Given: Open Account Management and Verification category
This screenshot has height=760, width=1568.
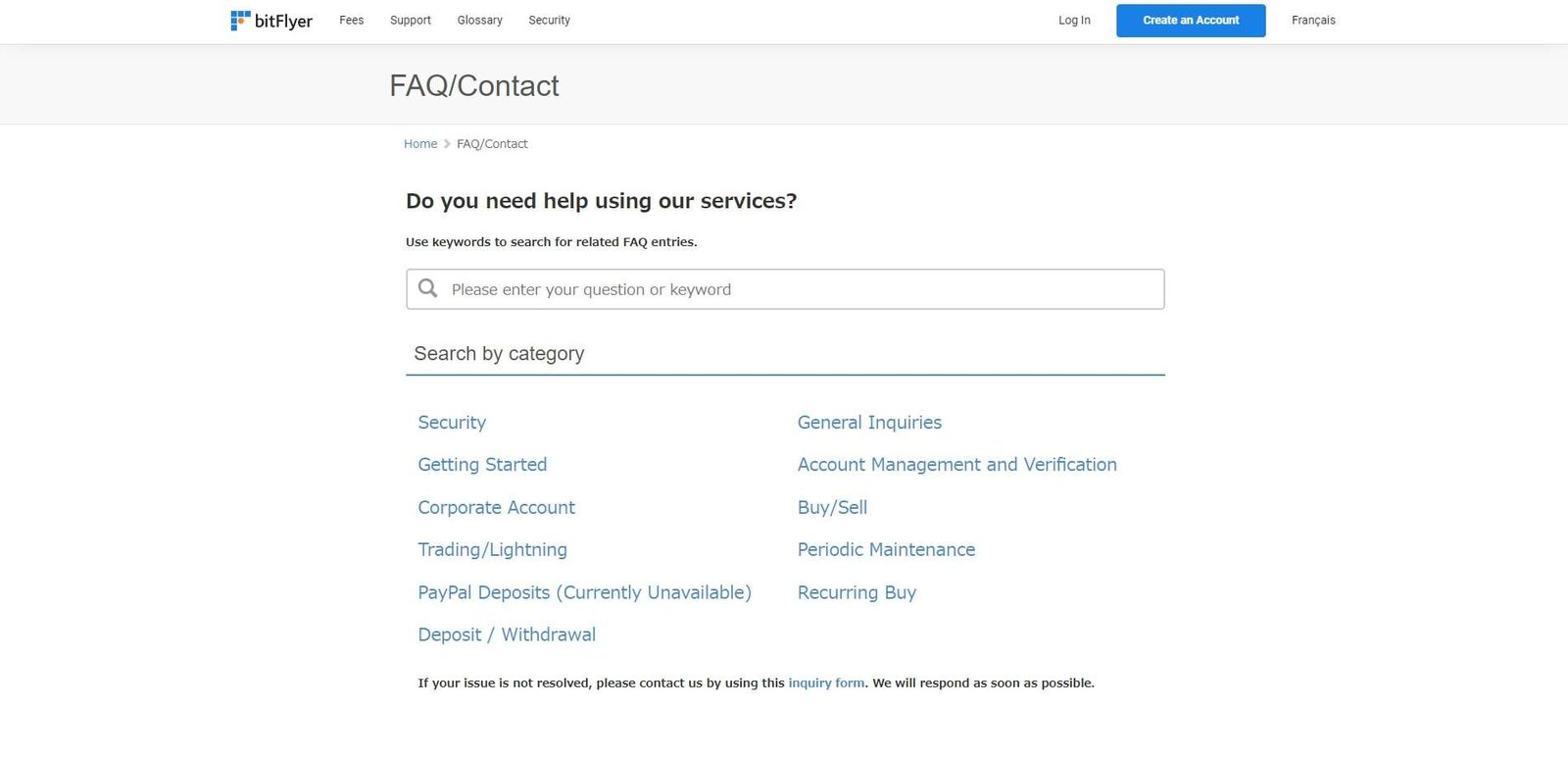Looking at the screenshot, I should [956, 465].
